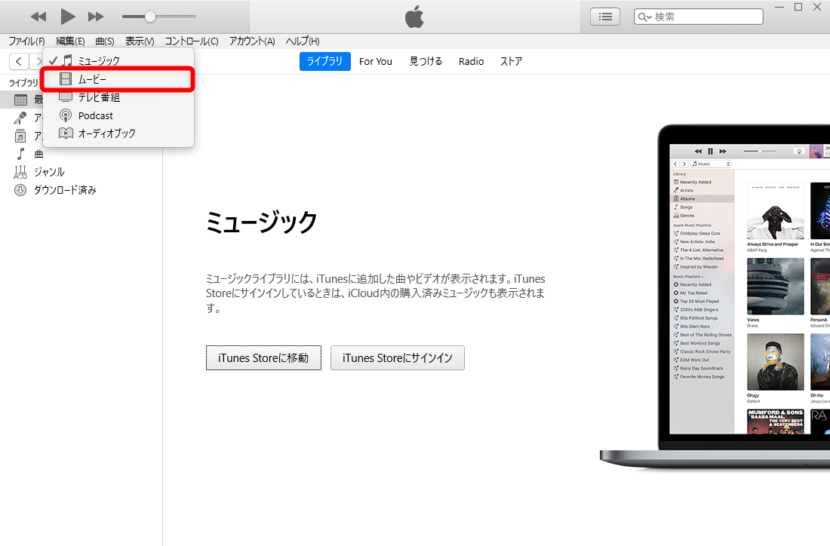Open the コントロール(C) menu
830x546 pixels.
click(x=192, y=41)
